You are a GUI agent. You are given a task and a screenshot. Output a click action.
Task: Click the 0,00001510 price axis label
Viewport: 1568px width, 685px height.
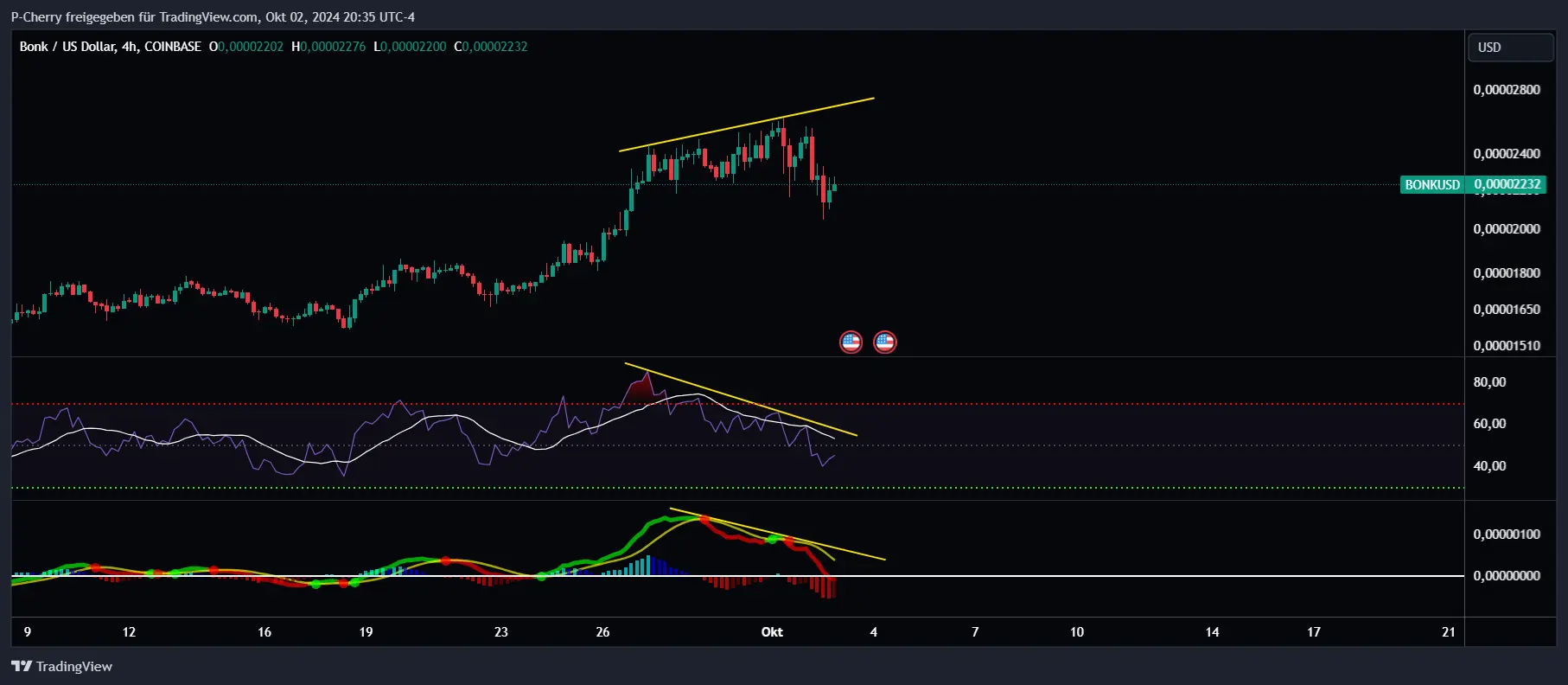pos(1507,346)
